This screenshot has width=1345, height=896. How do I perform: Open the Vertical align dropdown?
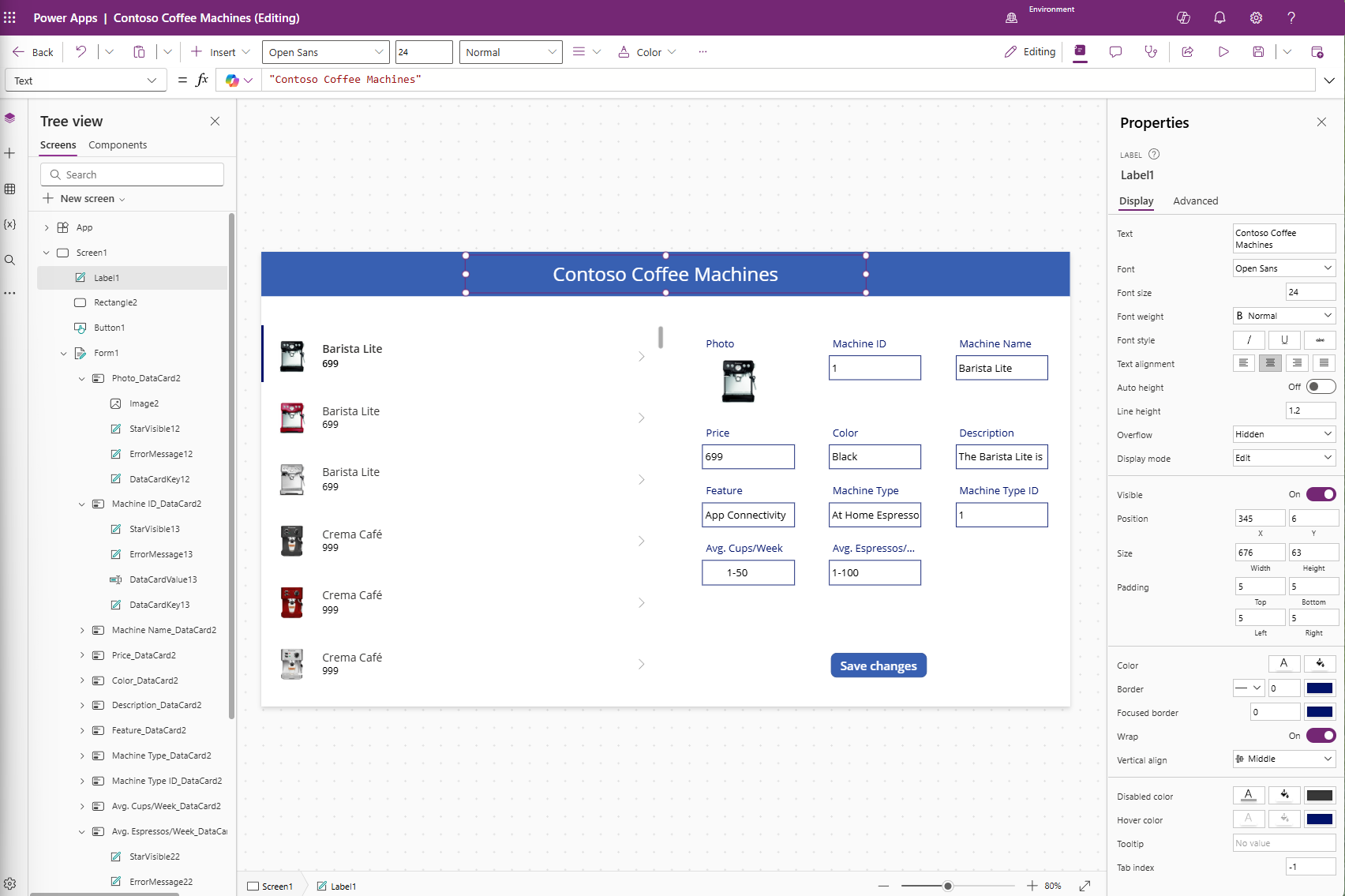(x=1284, y=759)
